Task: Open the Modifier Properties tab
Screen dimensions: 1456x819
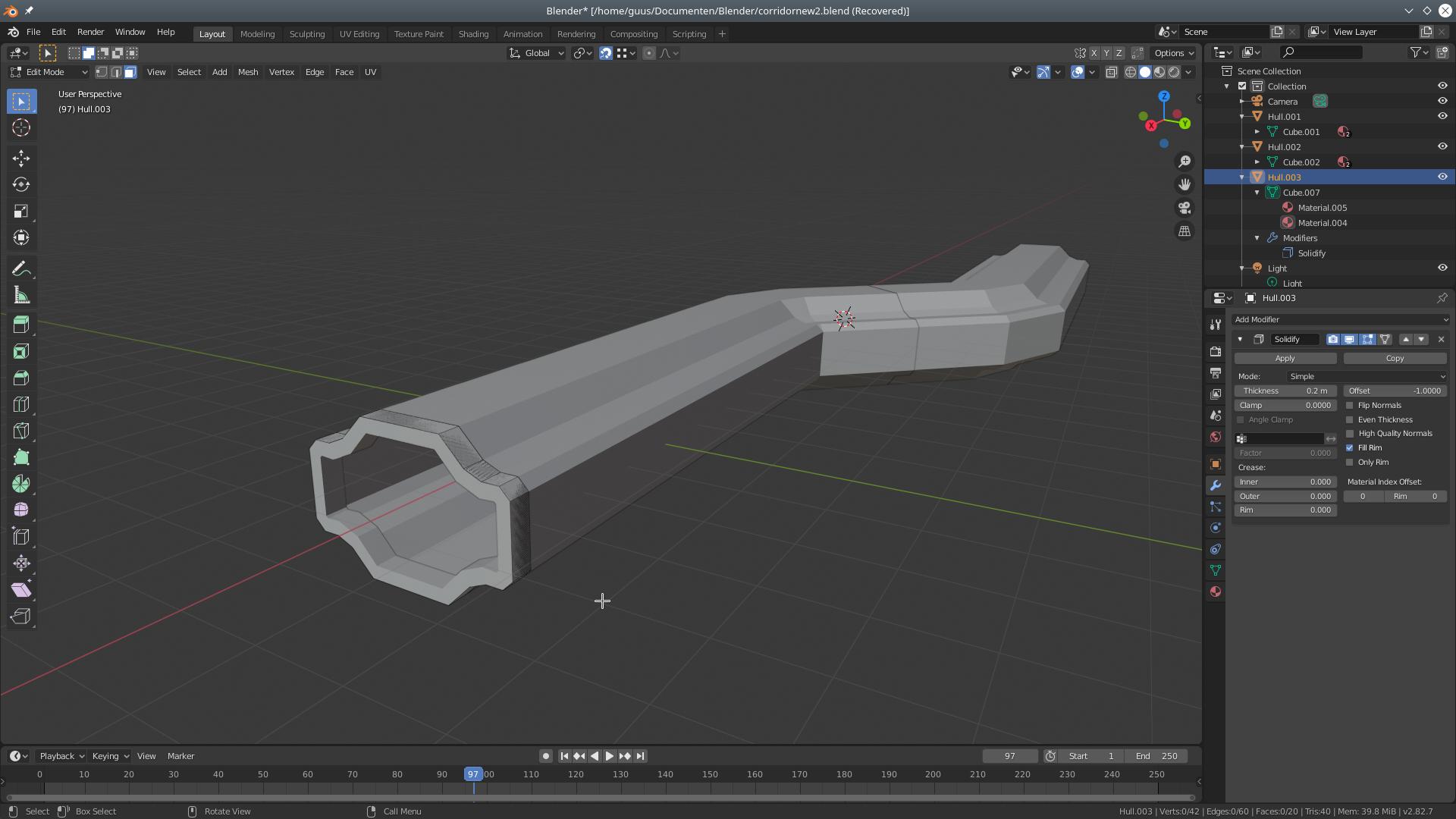Action: 1215,486
